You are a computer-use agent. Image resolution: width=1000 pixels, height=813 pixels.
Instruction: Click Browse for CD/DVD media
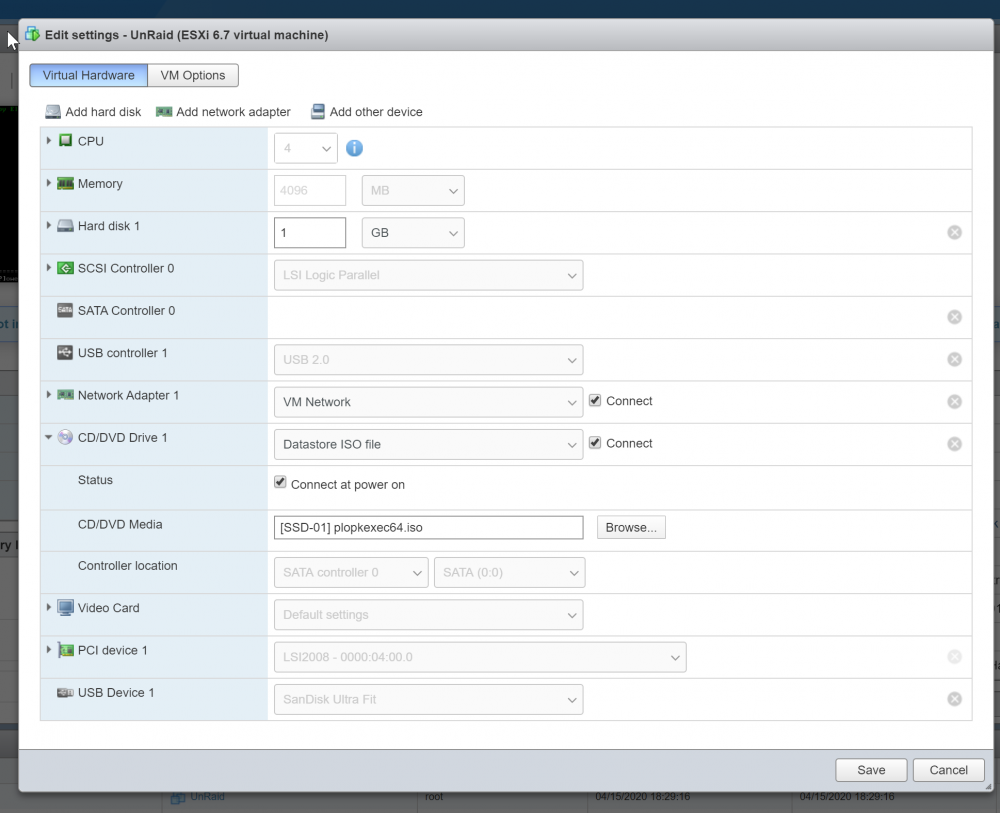click(x=631, y=527)
